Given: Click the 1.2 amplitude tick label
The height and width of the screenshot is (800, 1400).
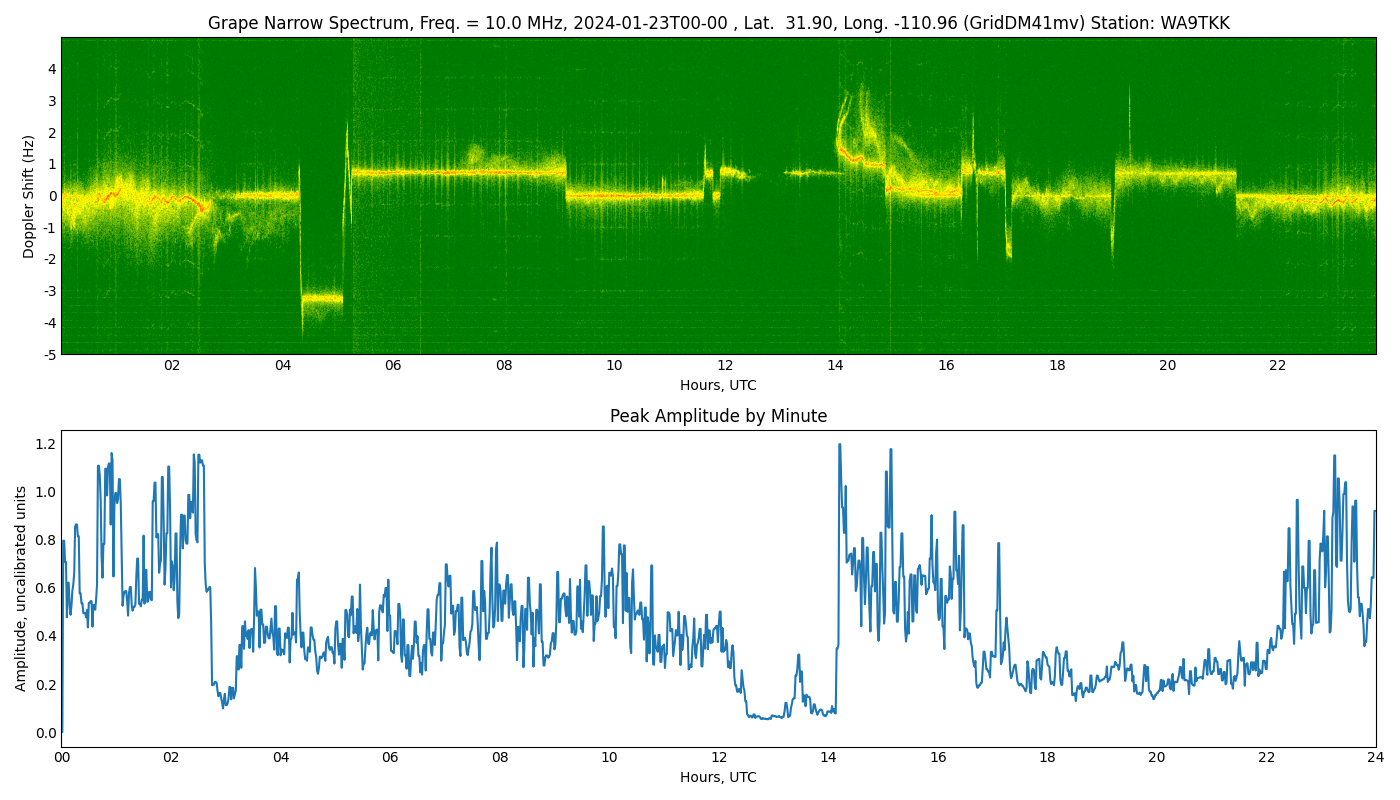Looking at the screenshot, I should (x=46, y=444).
